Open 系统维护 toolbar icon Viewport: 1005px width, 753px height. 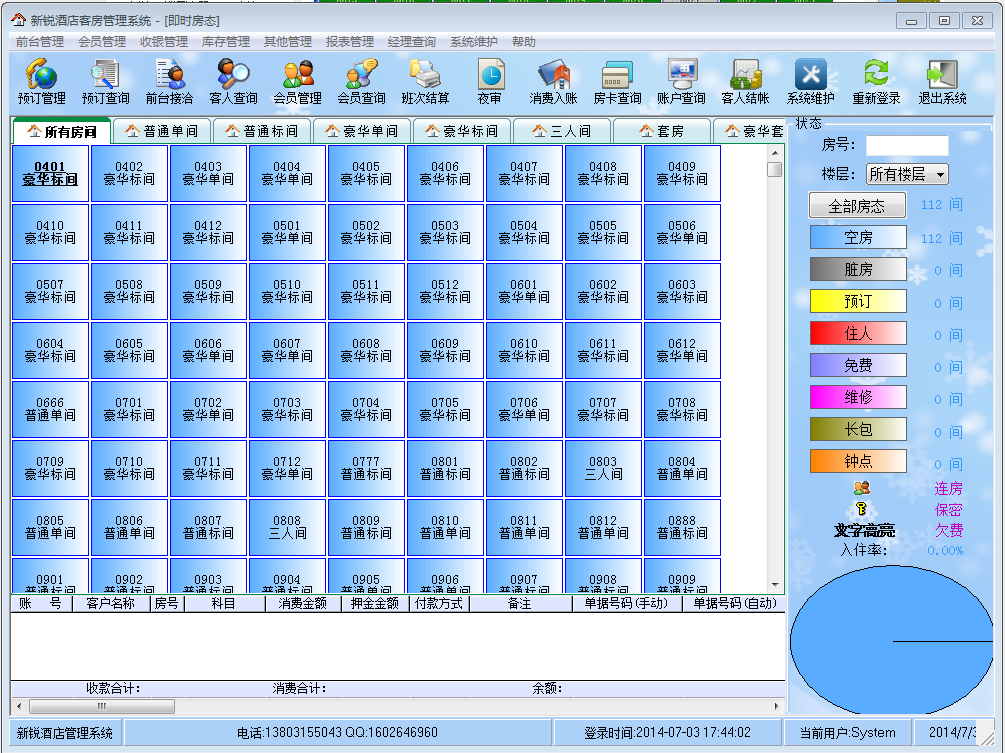click(x=811, y=81)
